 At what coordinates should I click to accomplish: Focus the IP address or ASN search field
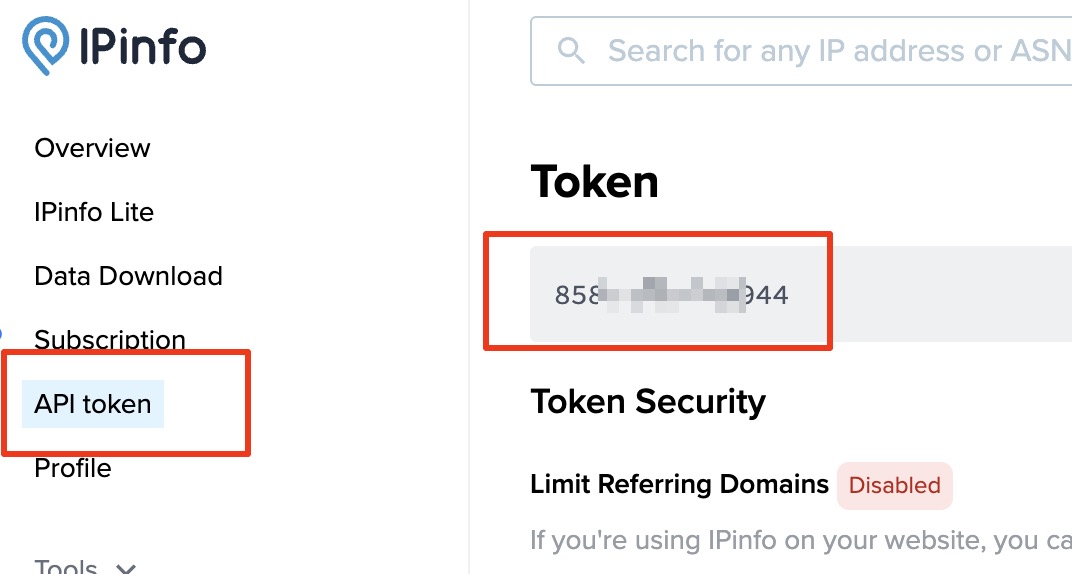[x=801, y=51]
